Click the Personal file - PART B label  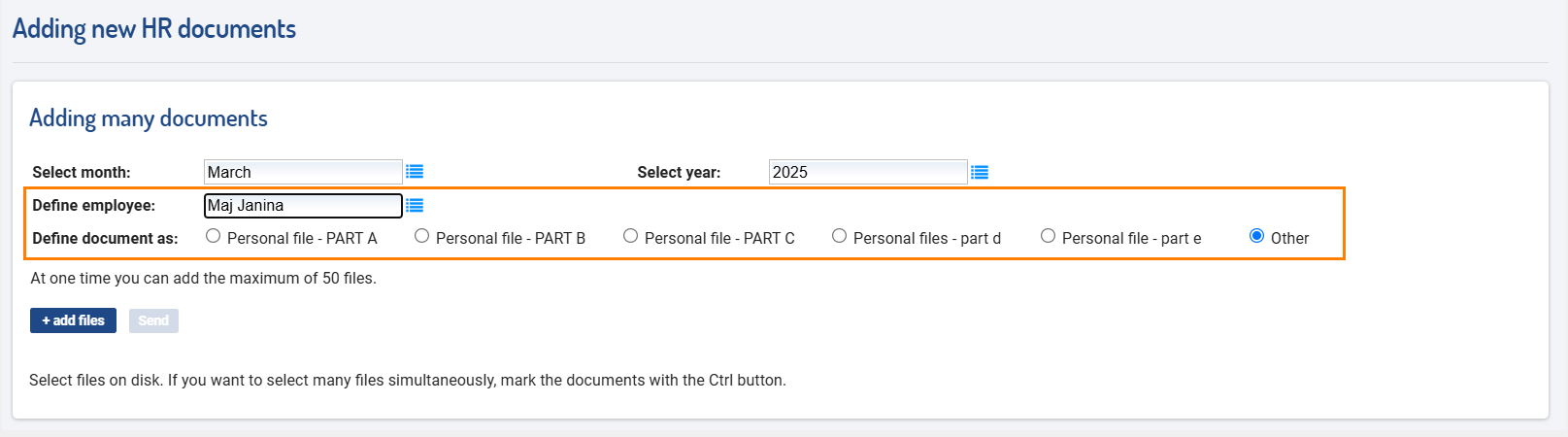pyautogui.click(x=511, y=238)
